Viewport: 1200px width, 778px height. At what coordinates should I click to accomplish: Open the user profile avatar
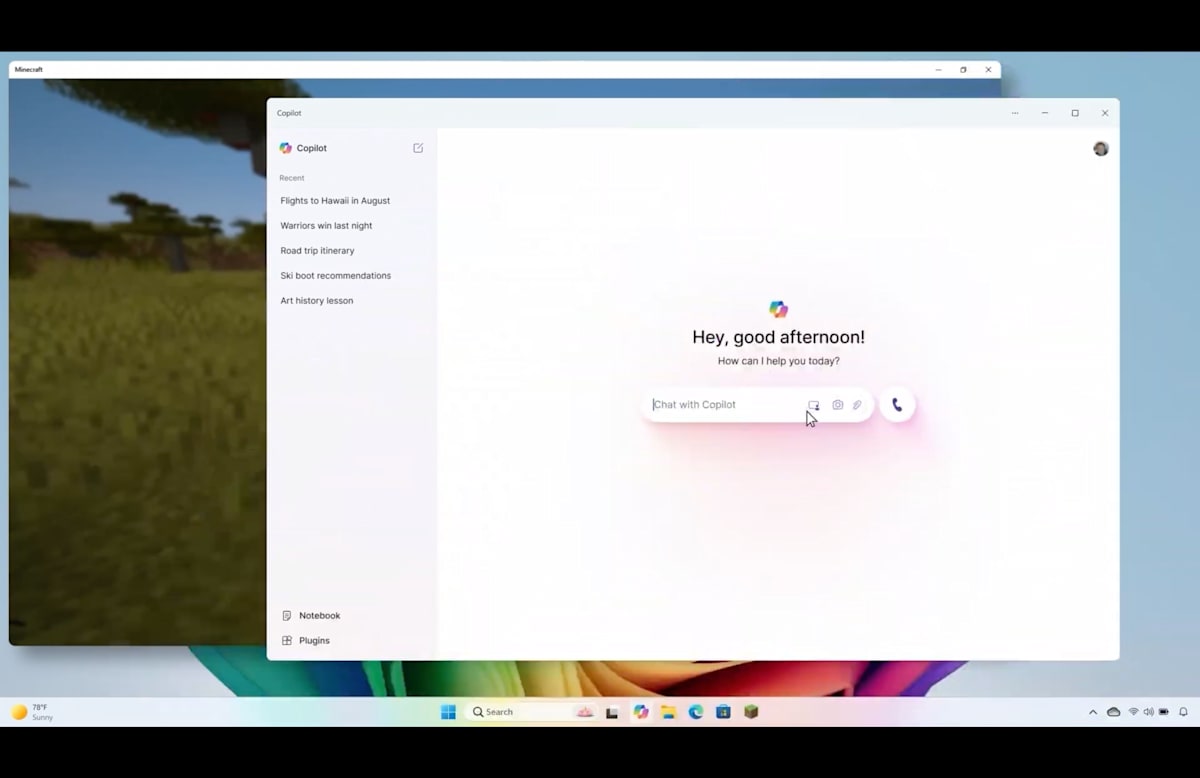1101,149
